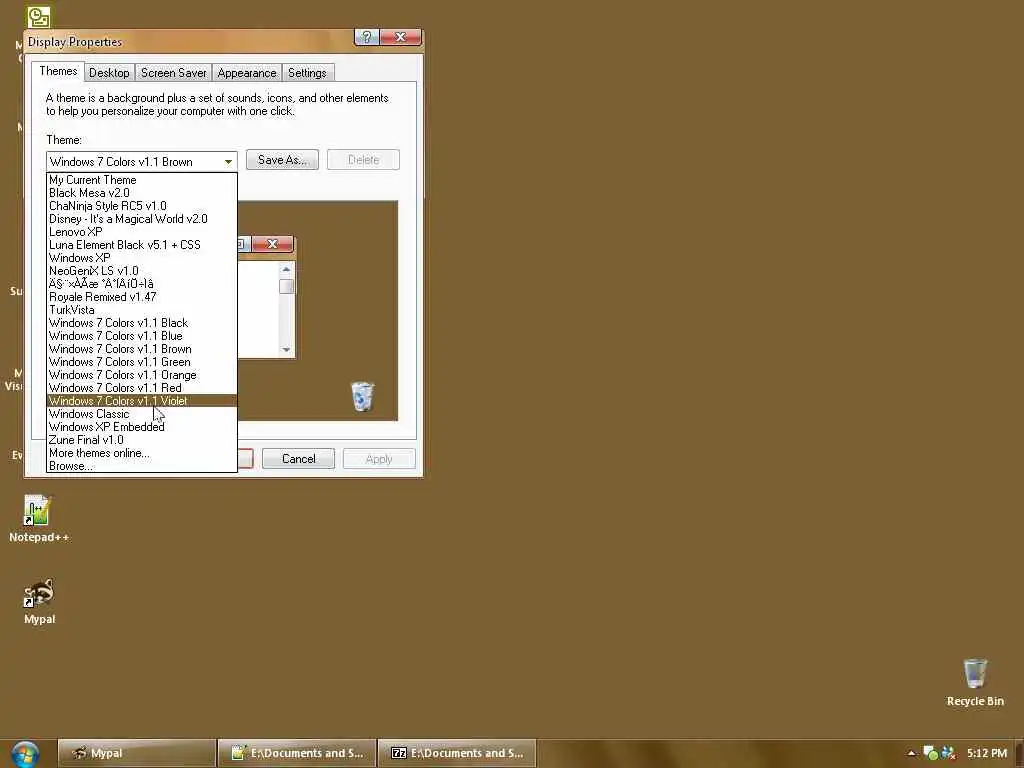Select Lenovo XP theme
The image size is (1024, 768).
point(142,232)
